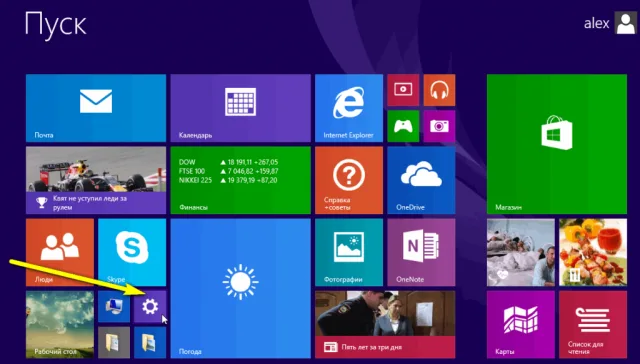Launch the OneNote tile
This screenshot has height=364, width=640.
pos(421,252)
